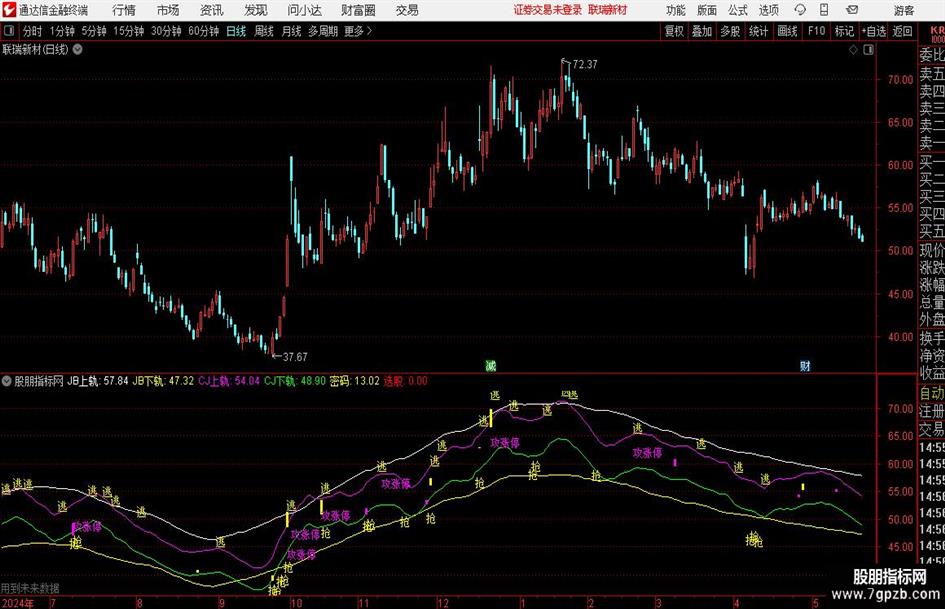
Task: Switch to 15分钟 period tab
Action: (129, 31)
